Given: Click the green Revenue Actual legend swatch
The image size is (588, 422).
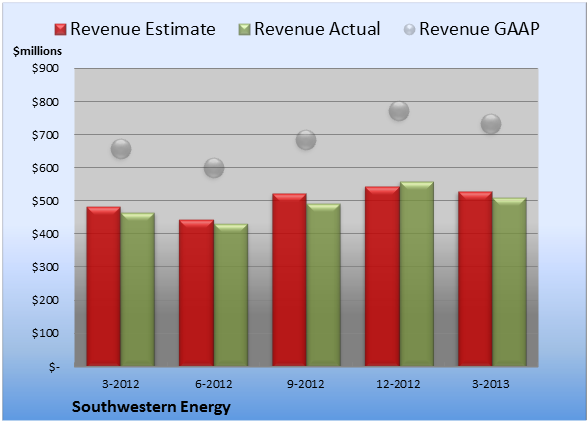Looking at the screenshot, I should click(x=244, y=30).
